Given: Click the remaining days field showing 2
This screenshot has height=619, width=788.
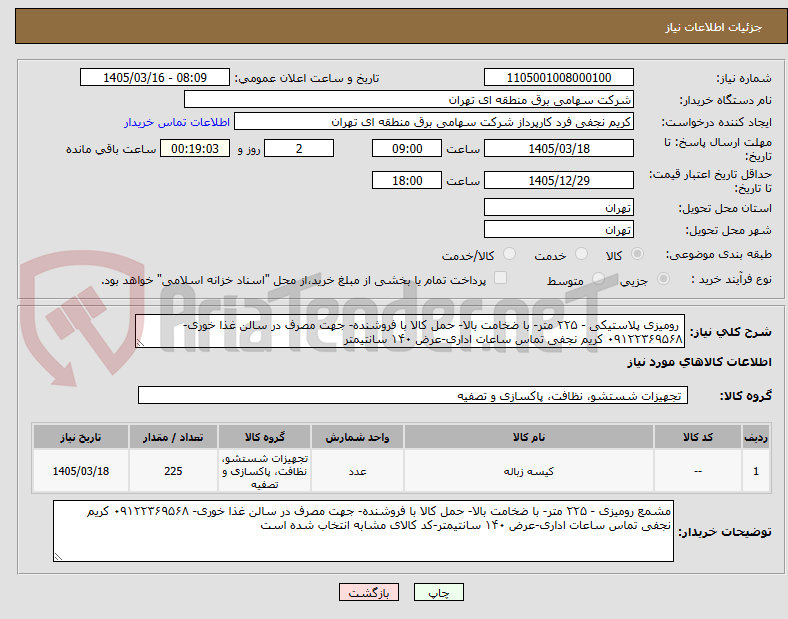Looking at the screenshot, I should point(299,148).
